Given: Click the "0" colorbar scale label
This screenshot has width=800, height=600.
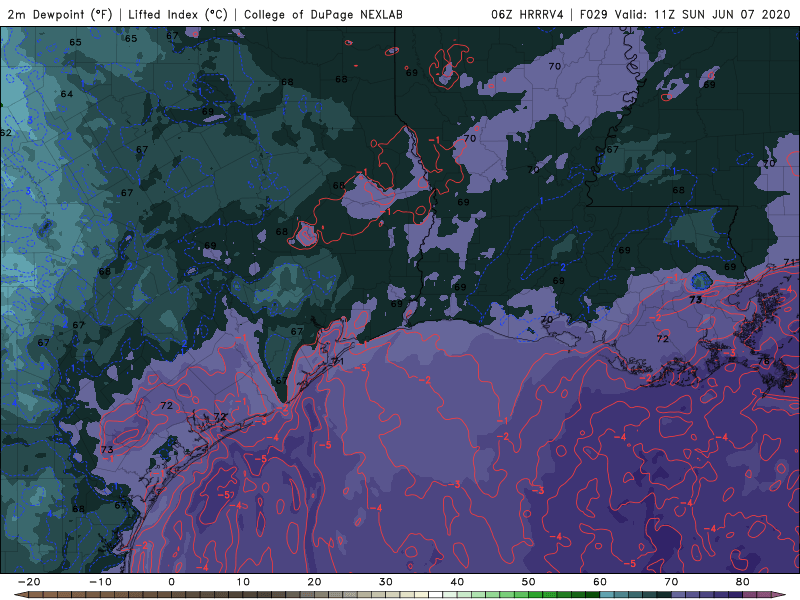Looking at the screenshot, I should click(171, 582).
